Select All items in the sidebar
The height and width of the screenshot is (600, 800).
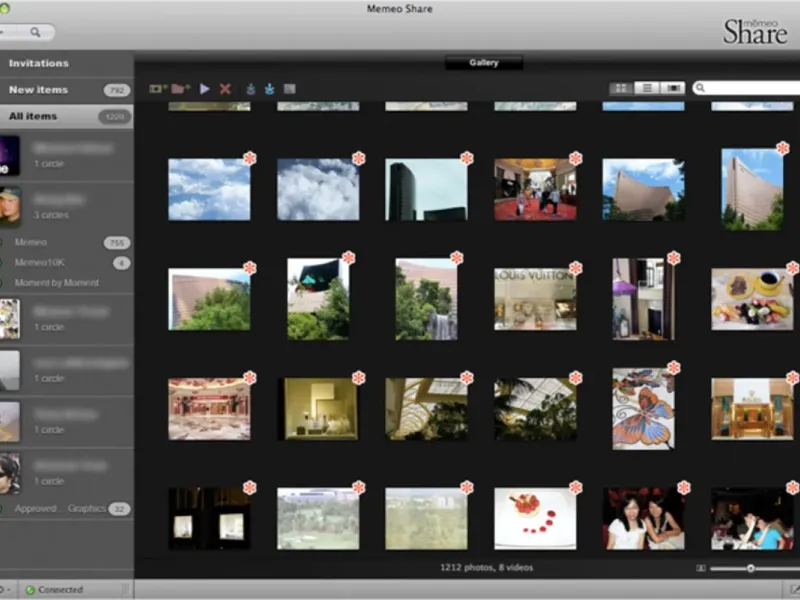pyautogui.click(x=33, y=116)
